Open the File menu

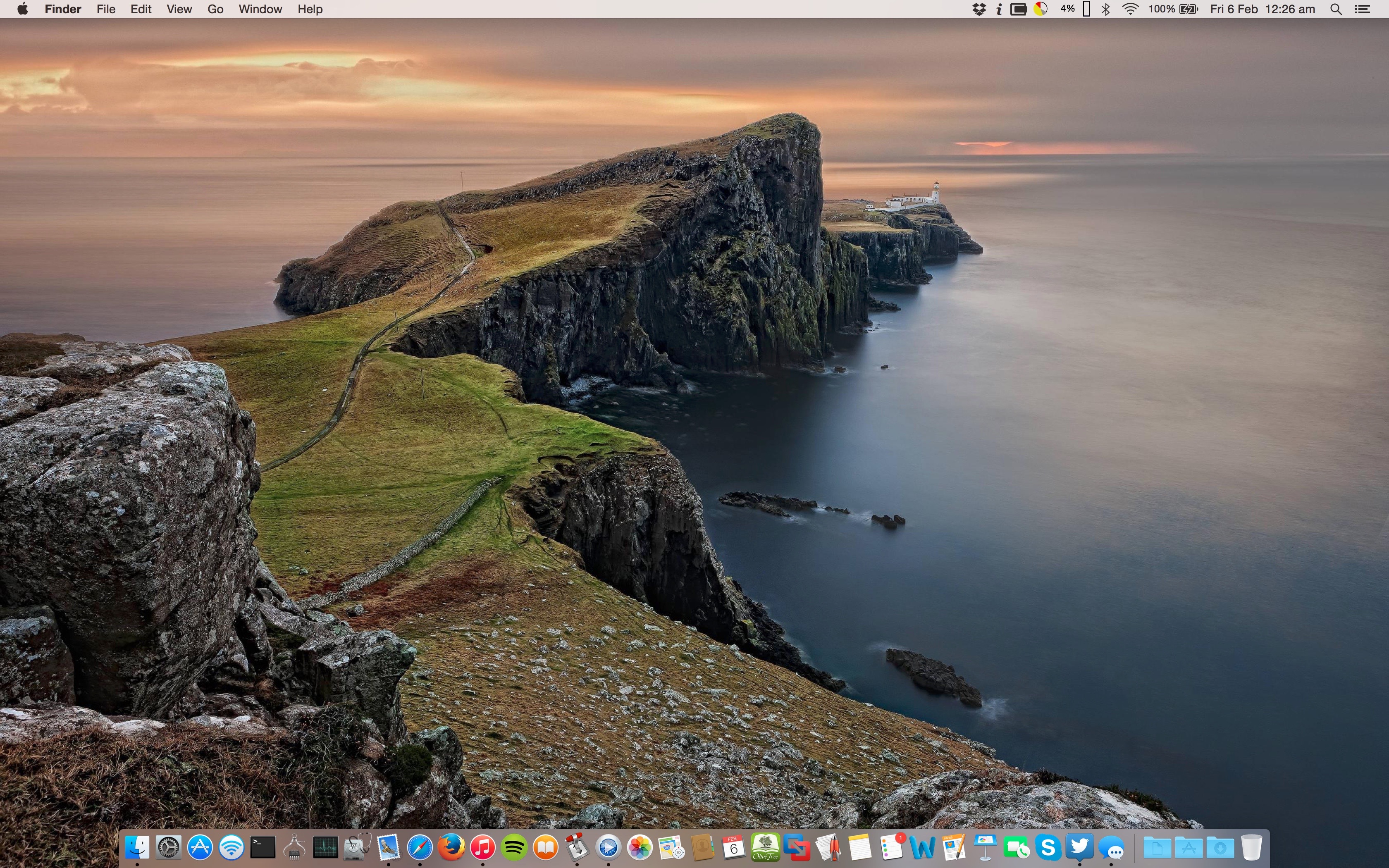(x=106, y=9)
